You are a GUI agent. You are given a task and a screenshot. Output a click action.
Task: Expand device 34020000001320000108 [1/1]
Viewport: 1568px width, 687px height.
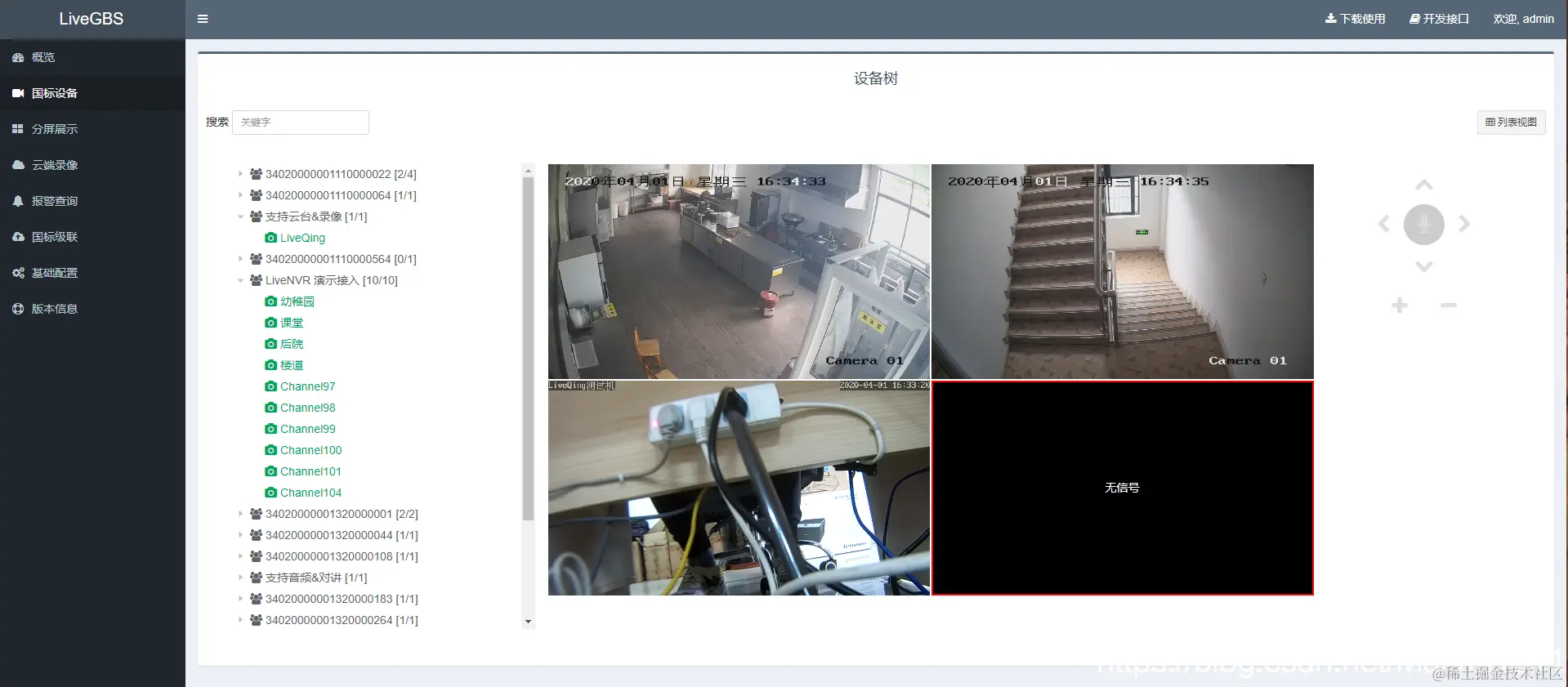[240, 556]
